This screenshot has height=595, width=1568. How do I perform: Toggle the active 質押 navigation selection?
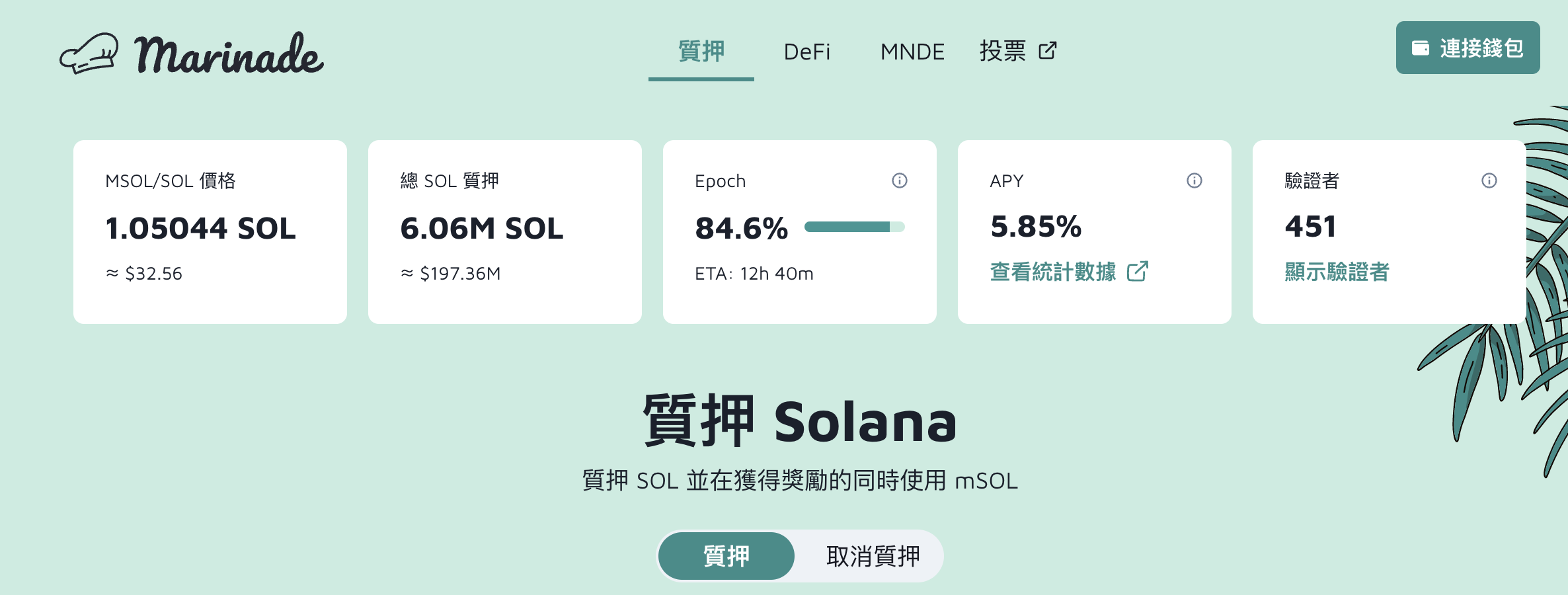702,52
